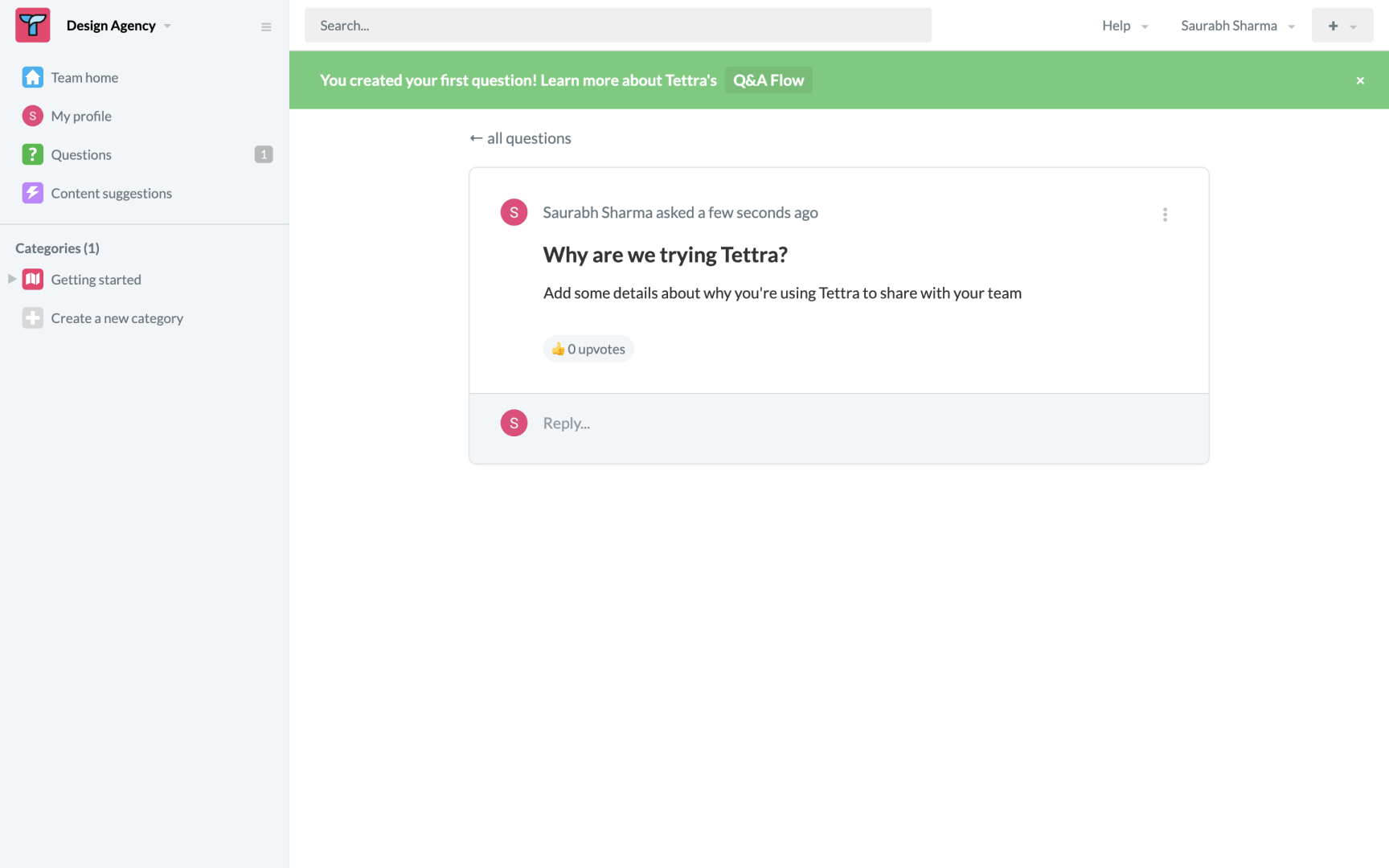This screenshot has width=1389, height=868.
Task: Open the question's three-dot options menu
Action: (1165, 215)
